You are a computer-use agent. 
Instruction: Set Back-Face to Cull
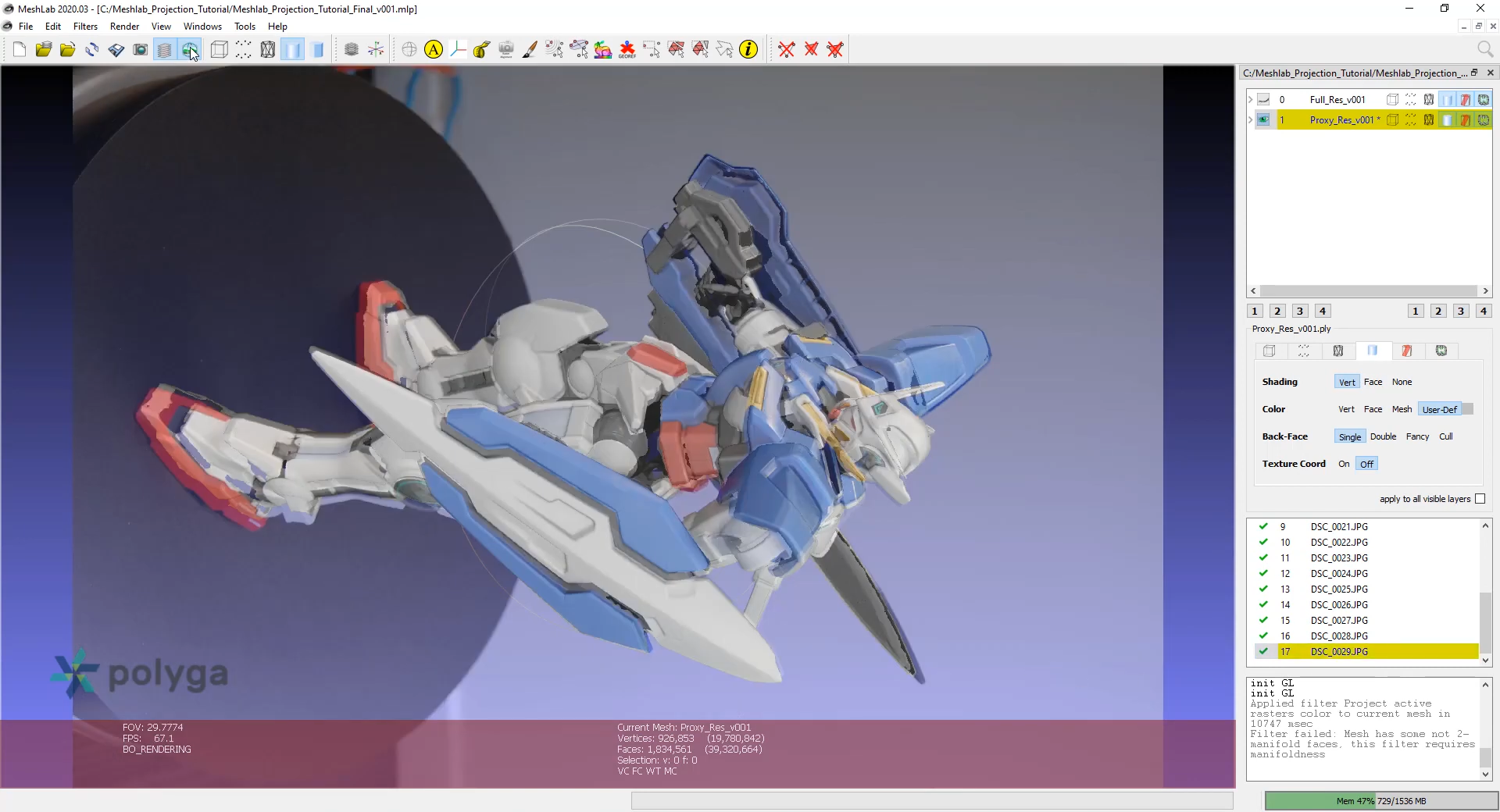click(x=1446, y=436)
